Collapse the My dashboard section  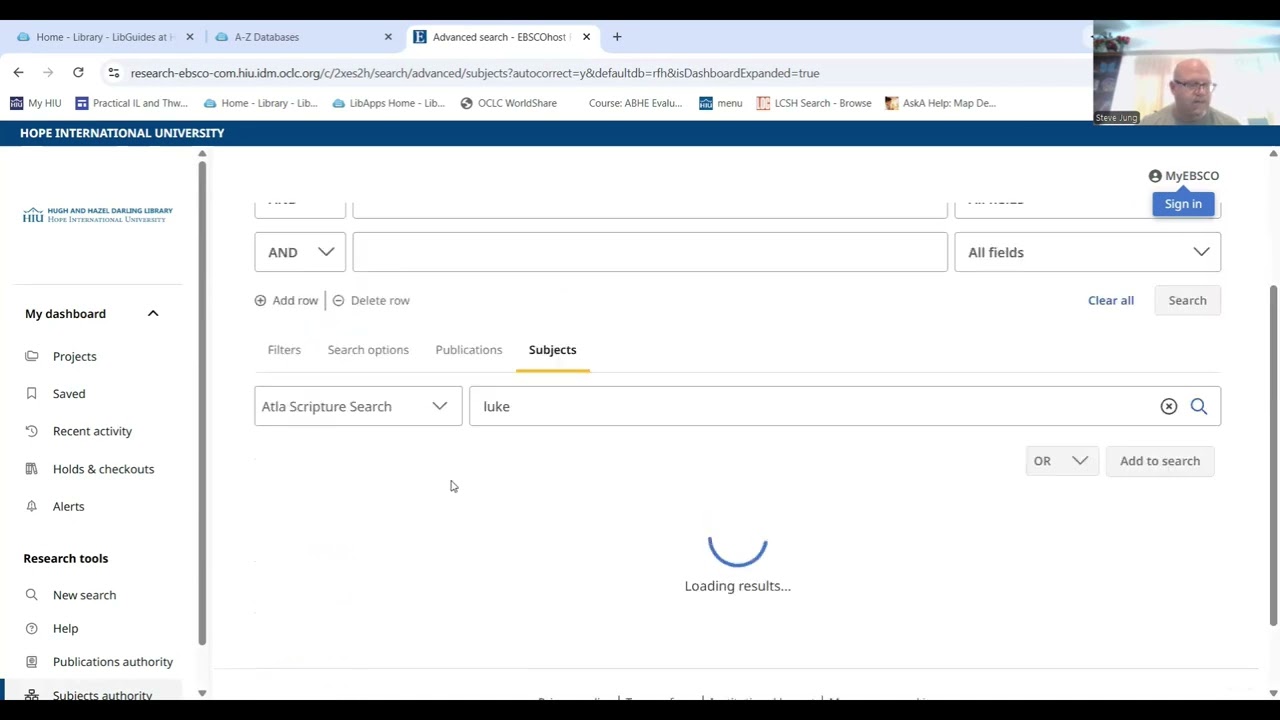[153, 314]
